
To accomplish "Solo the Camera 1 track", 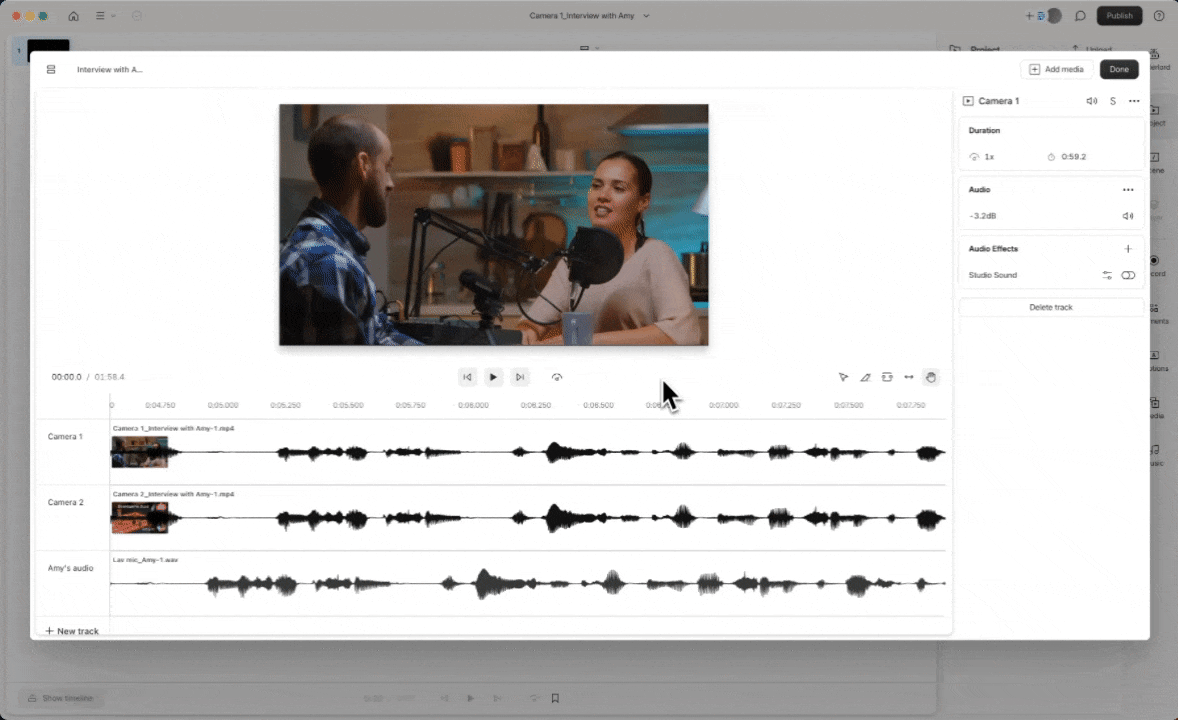I will coord(1112,101).
